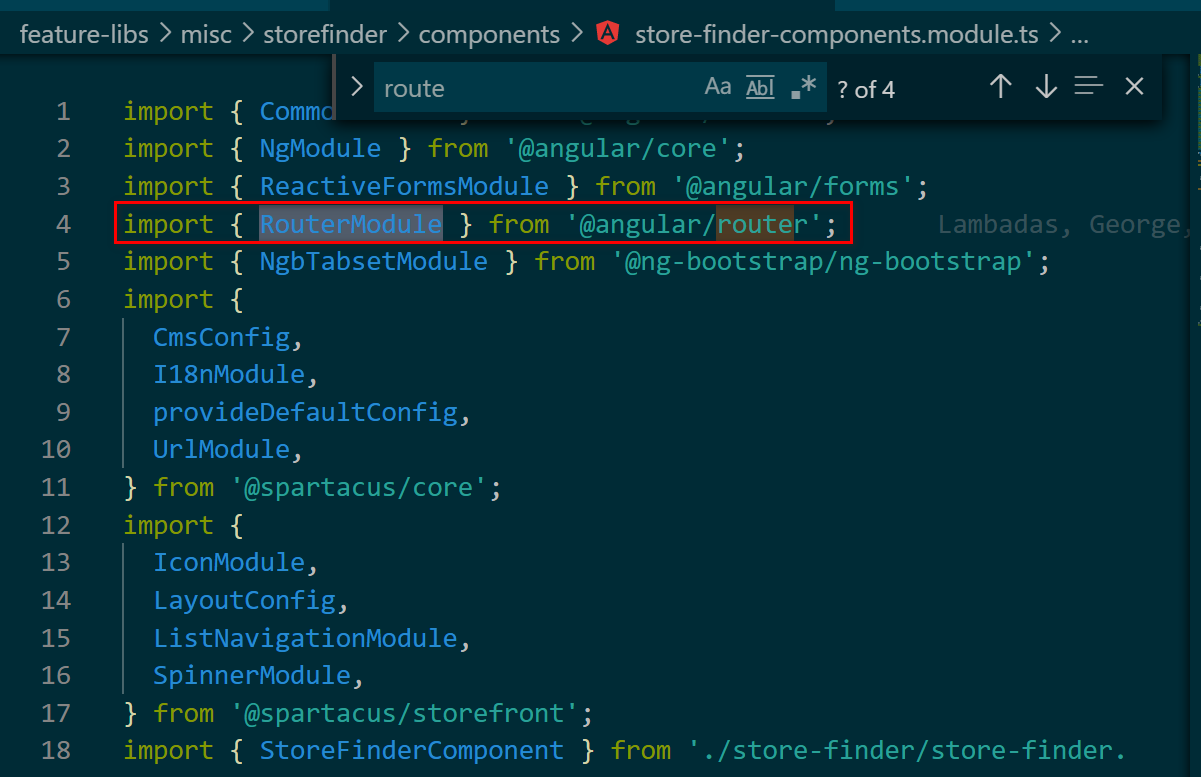The width and height of the screenshot is (1201, 777).
Task: Click '@spartacus/core' string on line 11
Action: [360, 488]
